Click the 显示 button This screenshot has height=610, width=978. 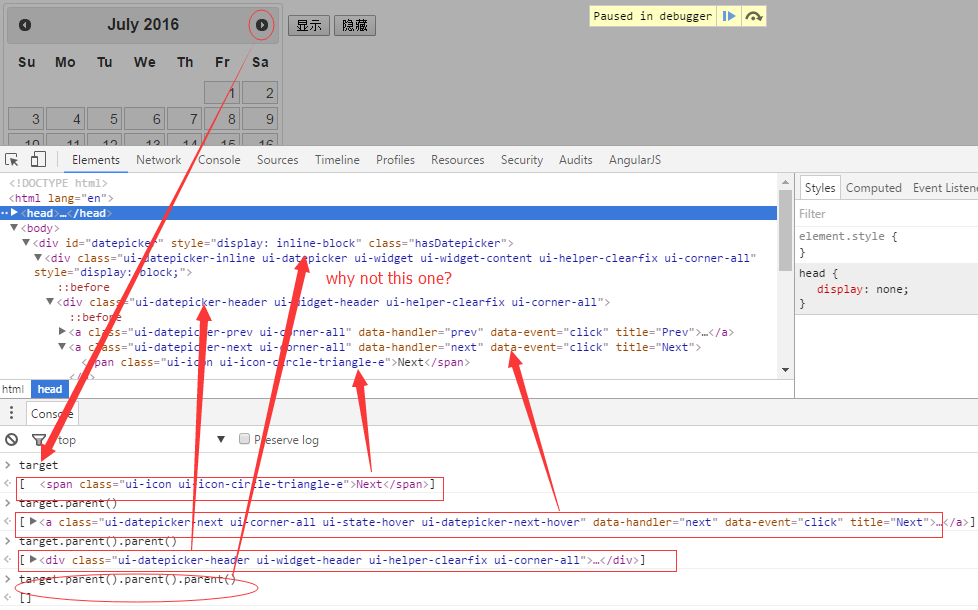pyautogui.click(x=309, y=26)
